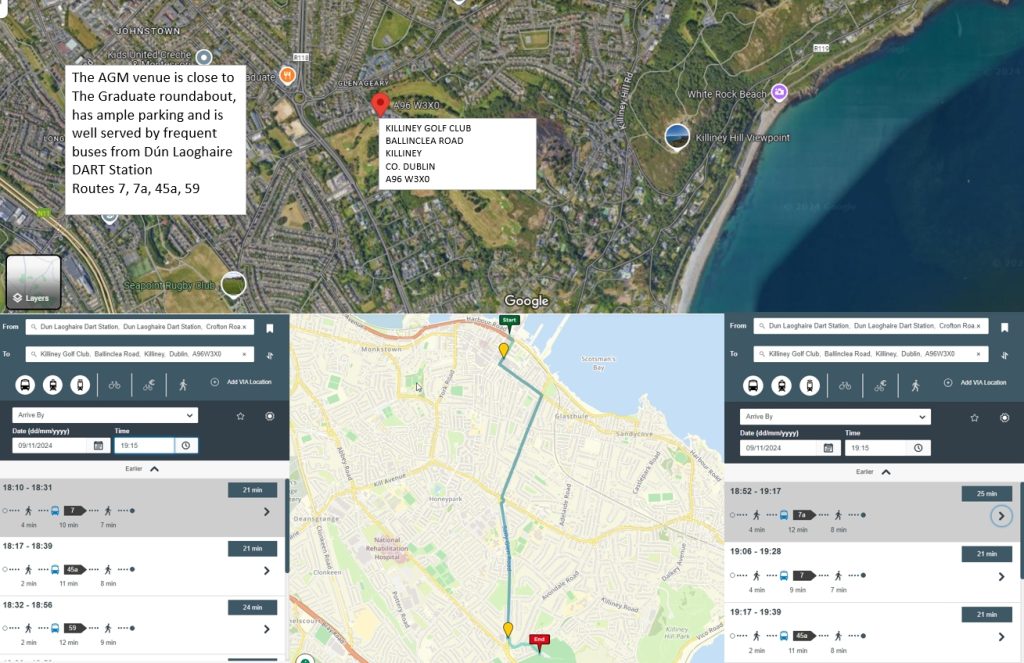Click the favourite star in left planner

coord(240,416)
